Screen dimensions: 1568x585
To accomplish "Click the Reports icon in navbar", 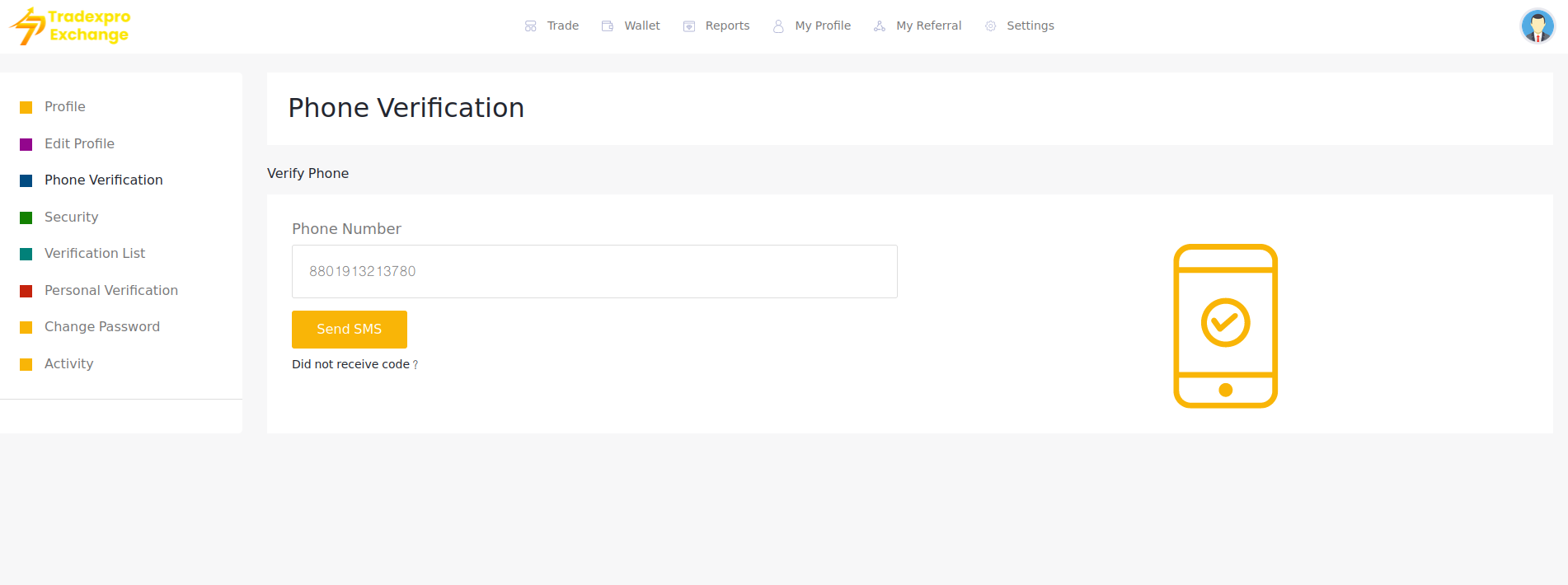I will pos(689,26).
